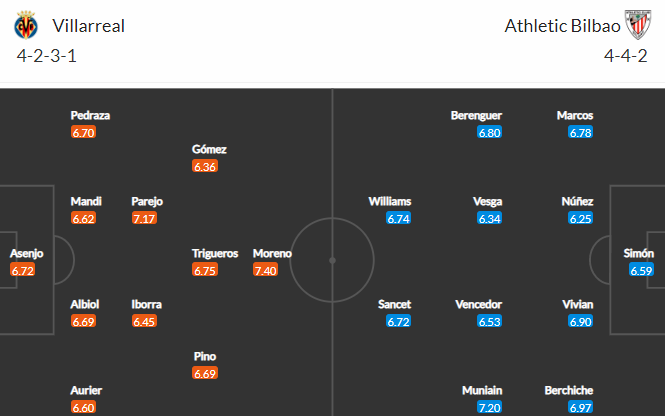Click Vencedor's 6.53 rating badge
The height and width of the screenshot is (416, 665).
pyautogui.click(x=489, y=321)
